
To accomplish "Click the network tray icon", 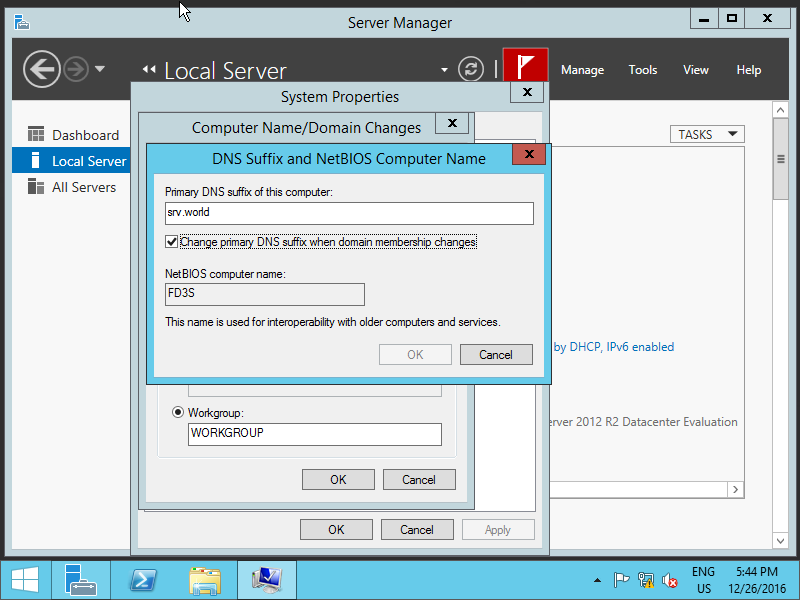I will click(x=645, y=580).
